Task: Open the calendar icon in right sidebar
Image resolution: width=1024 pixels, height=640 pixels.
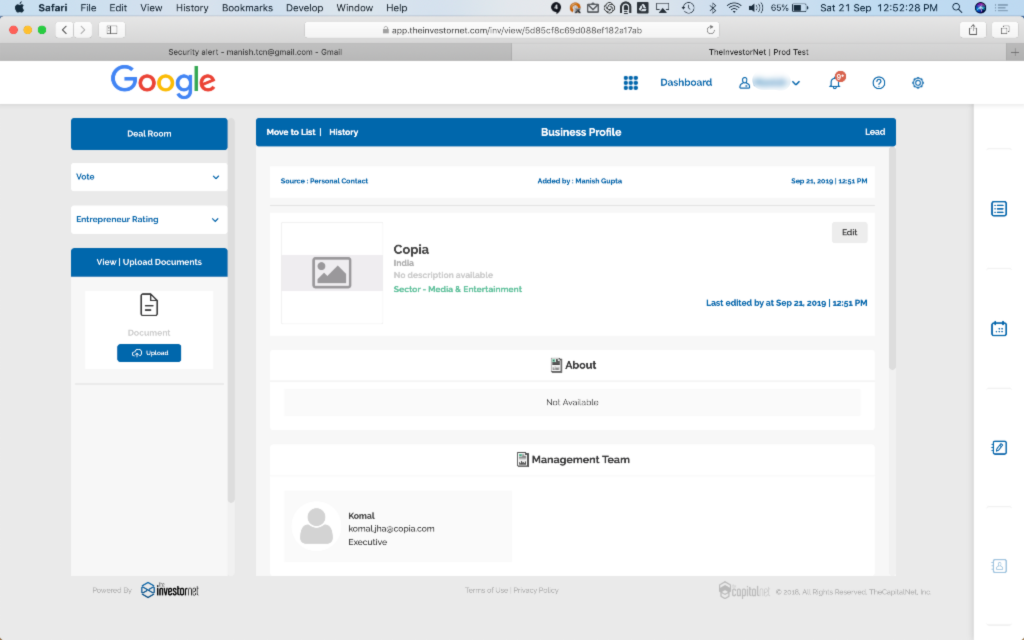Action: click(999, 328)
